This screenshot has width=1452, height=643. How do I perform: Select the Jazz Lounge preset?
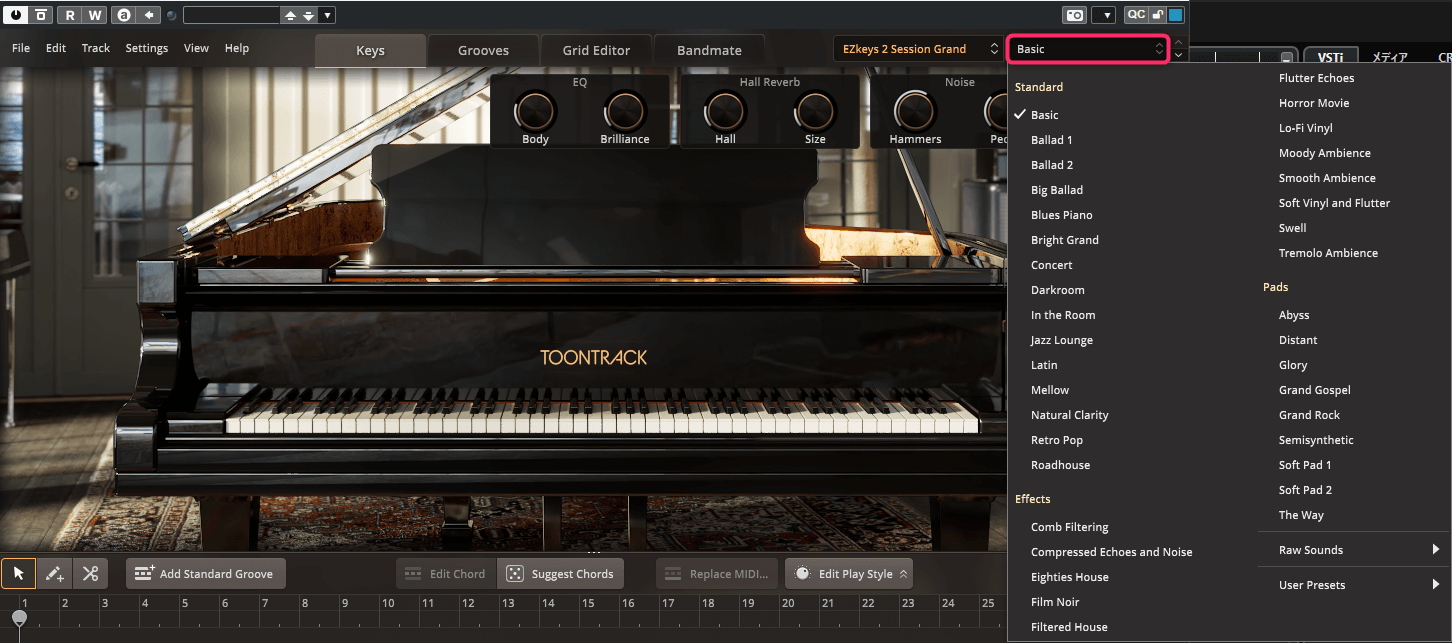click(x=1062, y=339)
